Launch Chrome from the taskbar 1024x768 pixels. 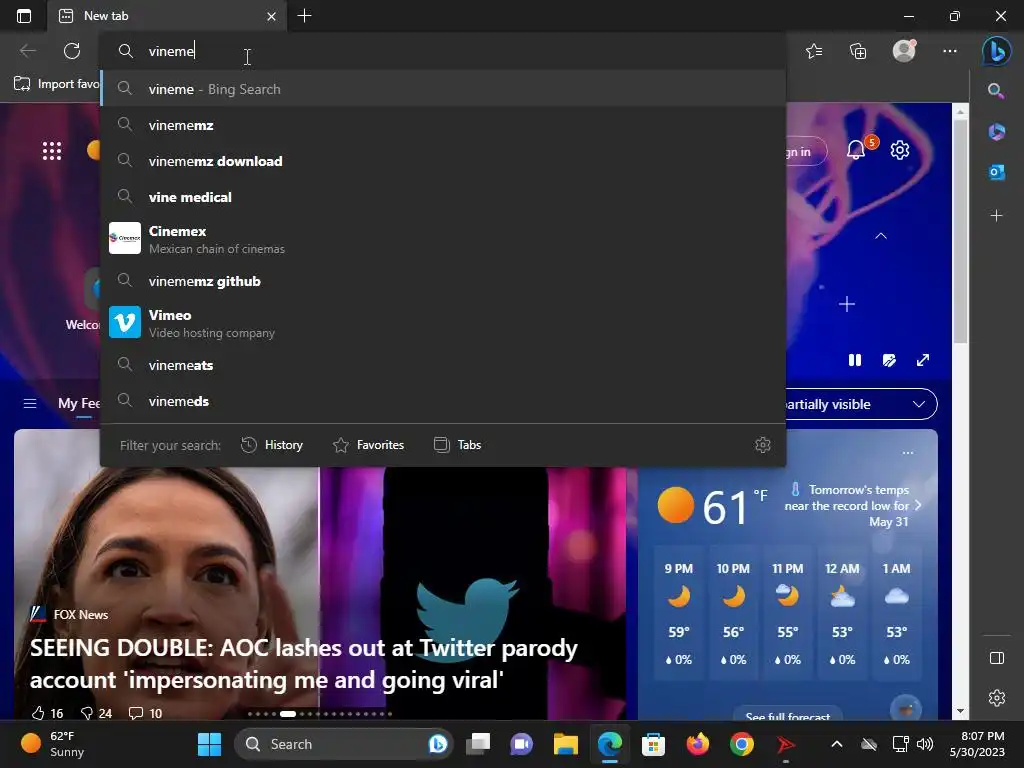(741, 744)
